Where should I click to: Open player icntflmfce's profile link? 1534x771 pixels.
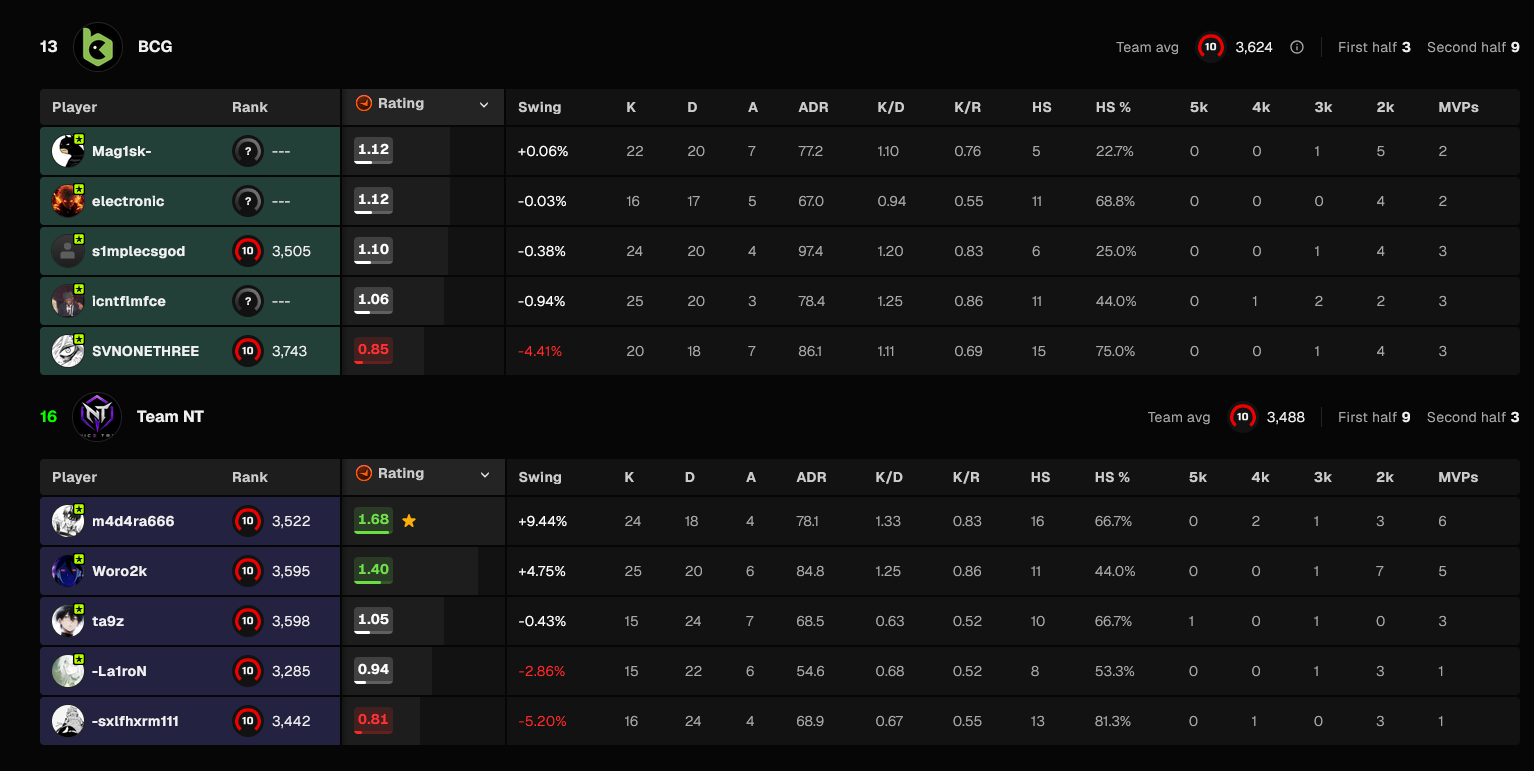pos(129,301)
